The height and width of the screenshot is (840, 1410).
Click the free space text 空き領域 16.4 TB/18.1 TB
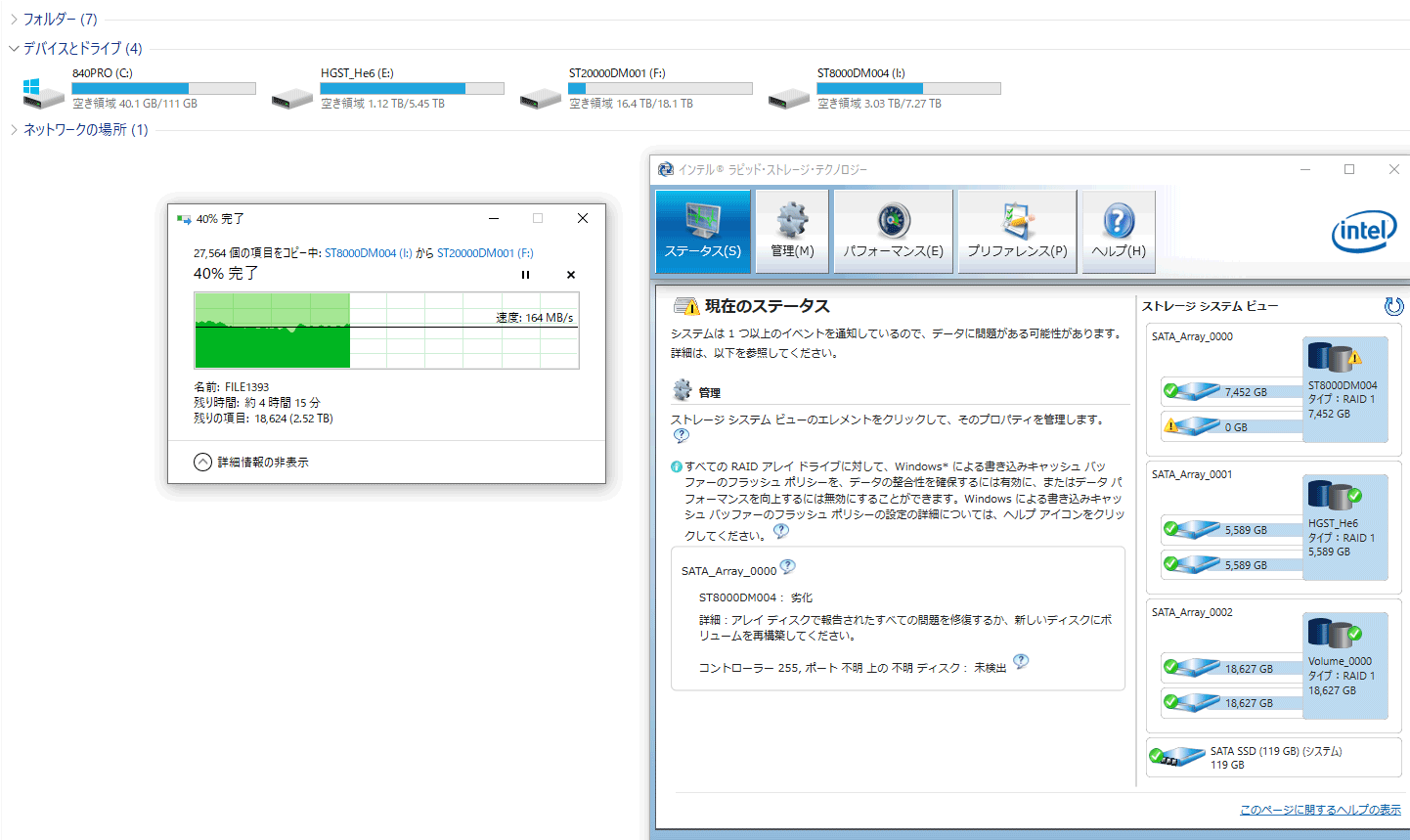click(631, 104)
